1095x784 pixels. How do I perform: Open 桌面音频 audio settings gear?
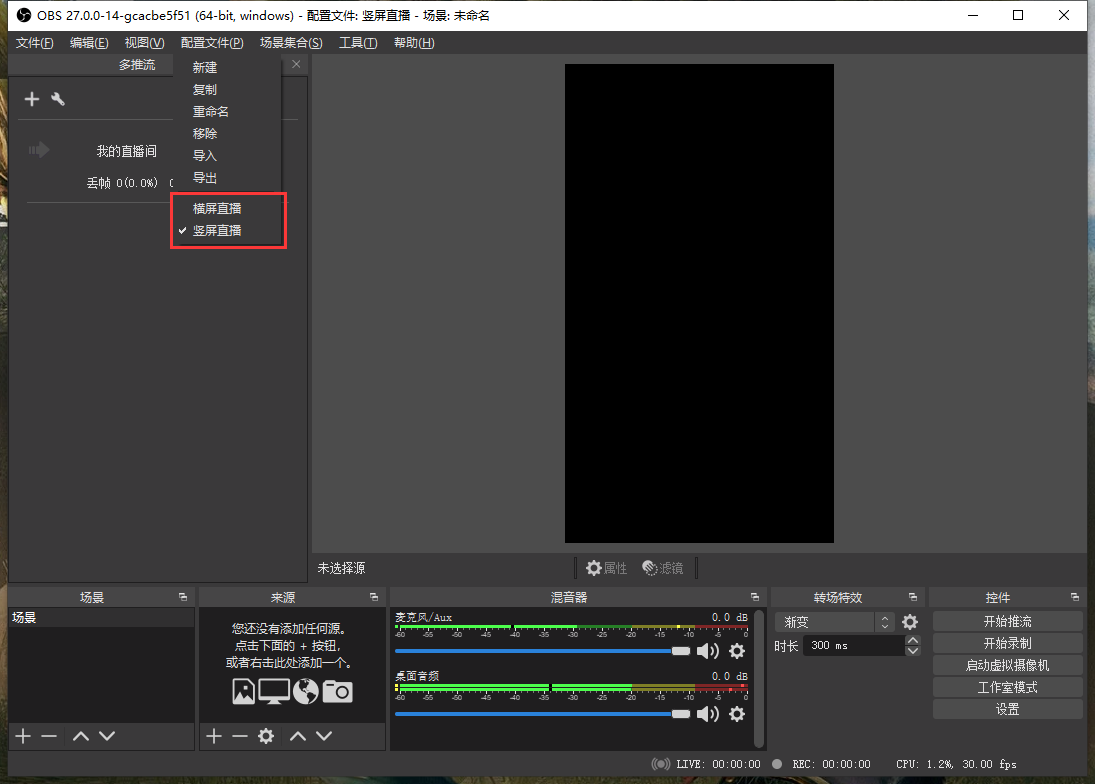click(x=737, y=714)
